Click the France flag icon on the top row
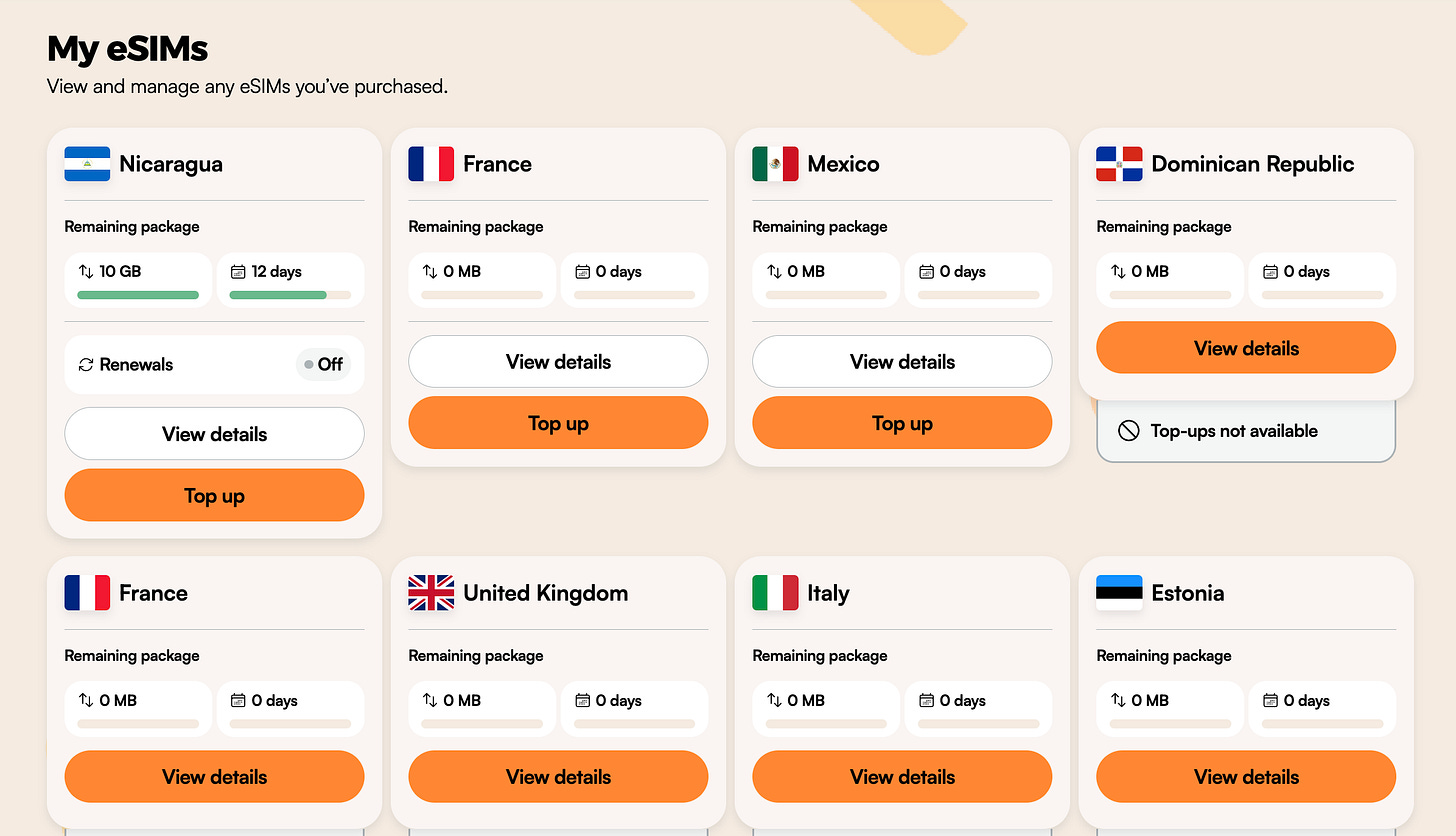Viewport: 1456px width, 836px height. click(x=430, y=164)
